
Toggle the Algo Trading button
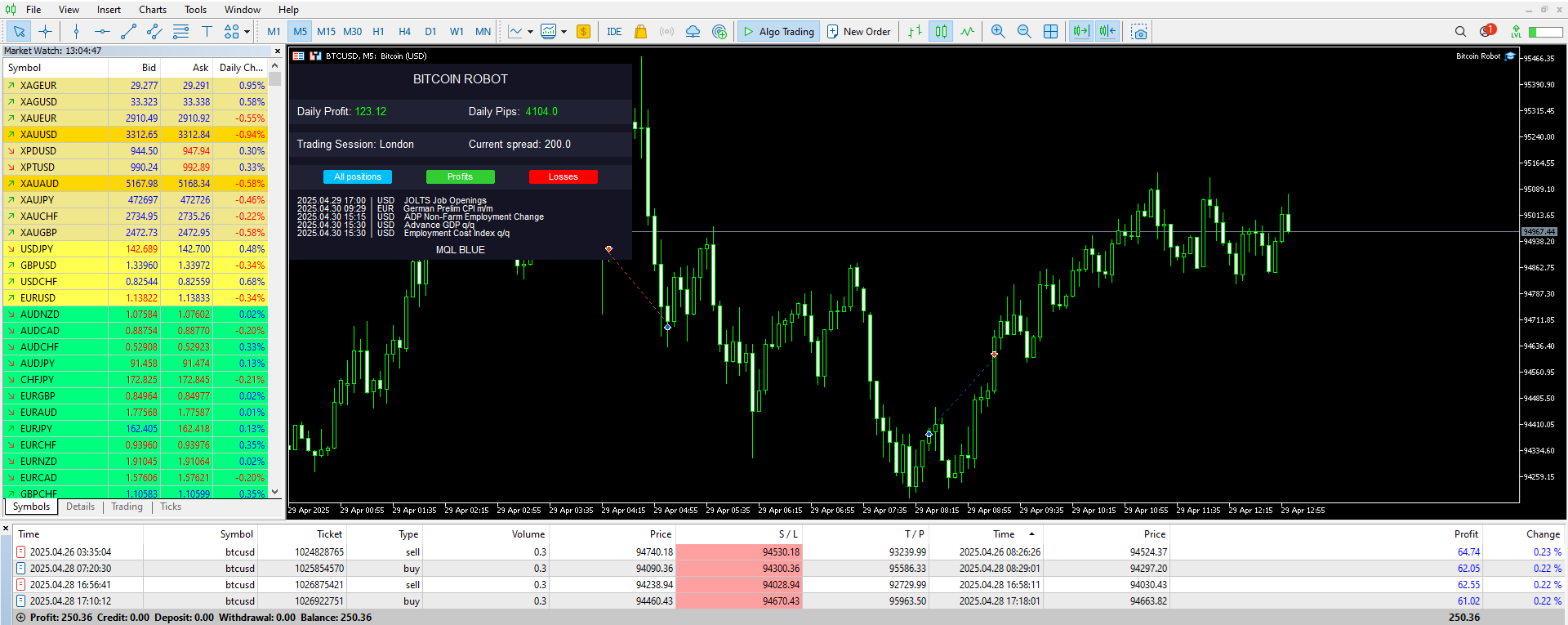click(x=778, y=32)
